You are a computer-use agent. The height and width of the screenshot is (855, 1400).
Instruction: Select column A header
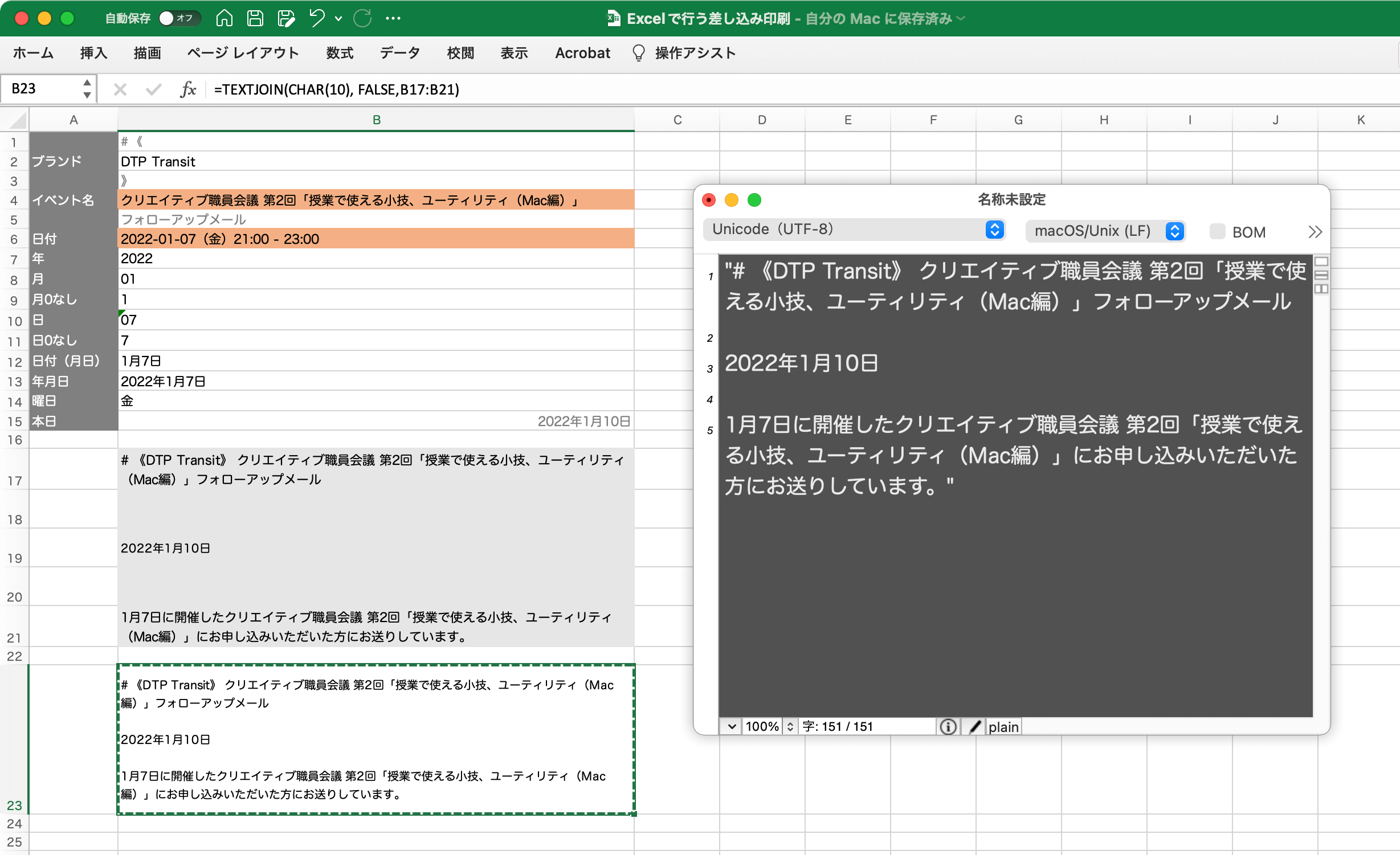click(74, 120)
